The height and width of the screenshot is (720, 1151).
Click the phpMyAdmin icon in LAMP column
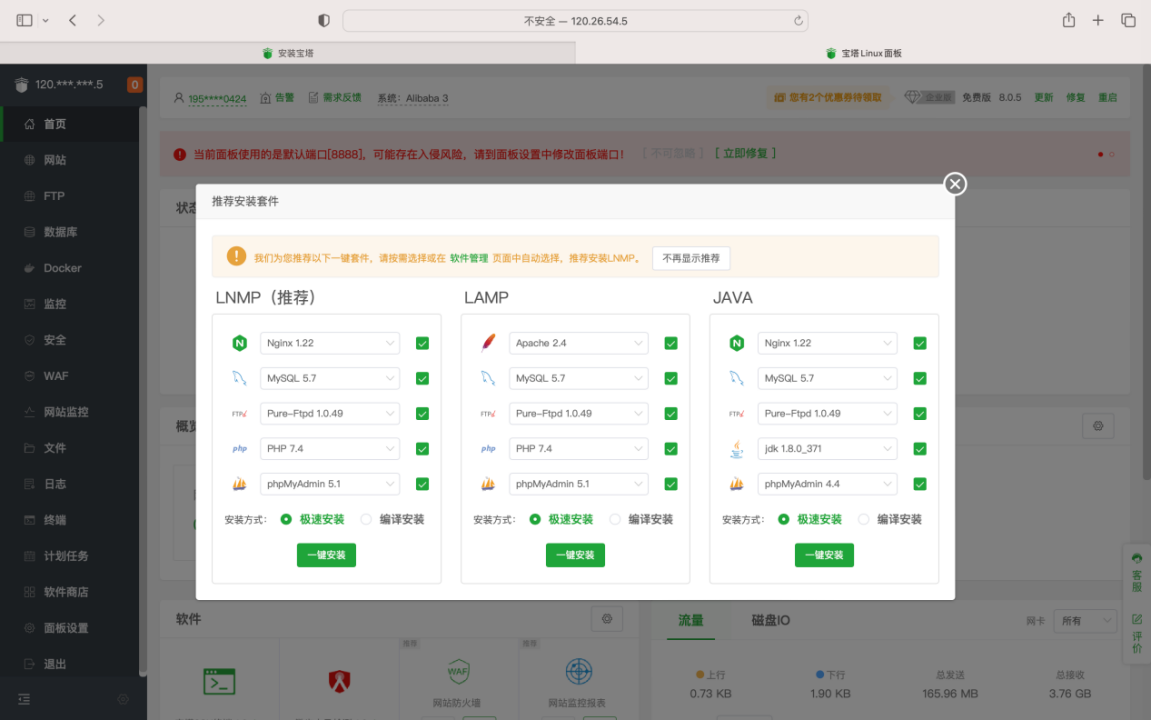488,484
